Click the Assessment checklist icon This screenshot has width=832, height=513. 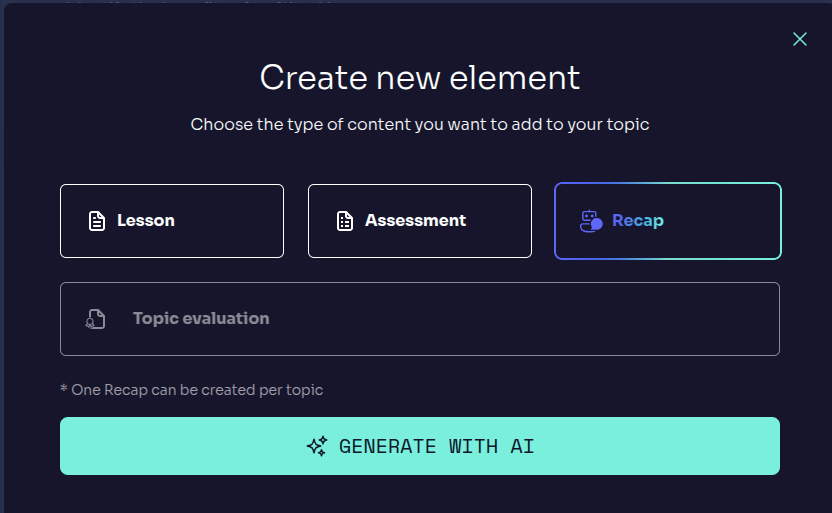point(345,221)
